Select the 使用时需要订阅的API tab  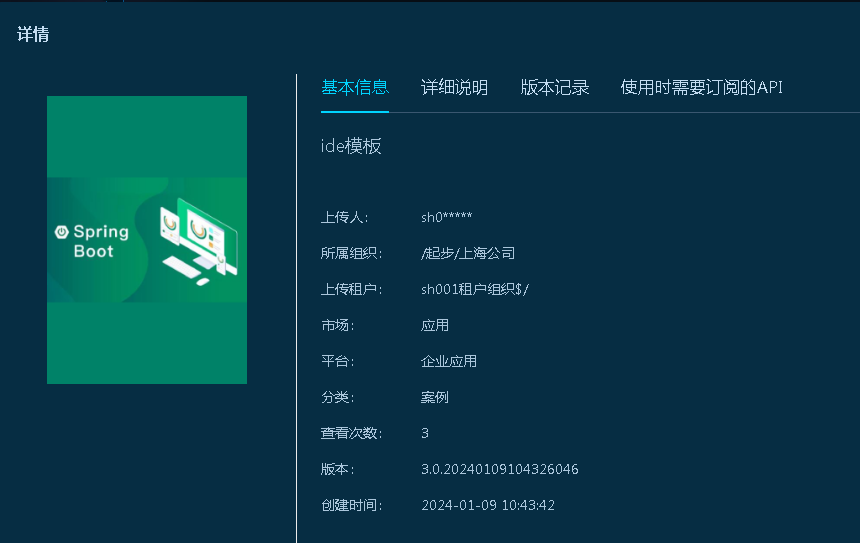(x=701, y=88)
